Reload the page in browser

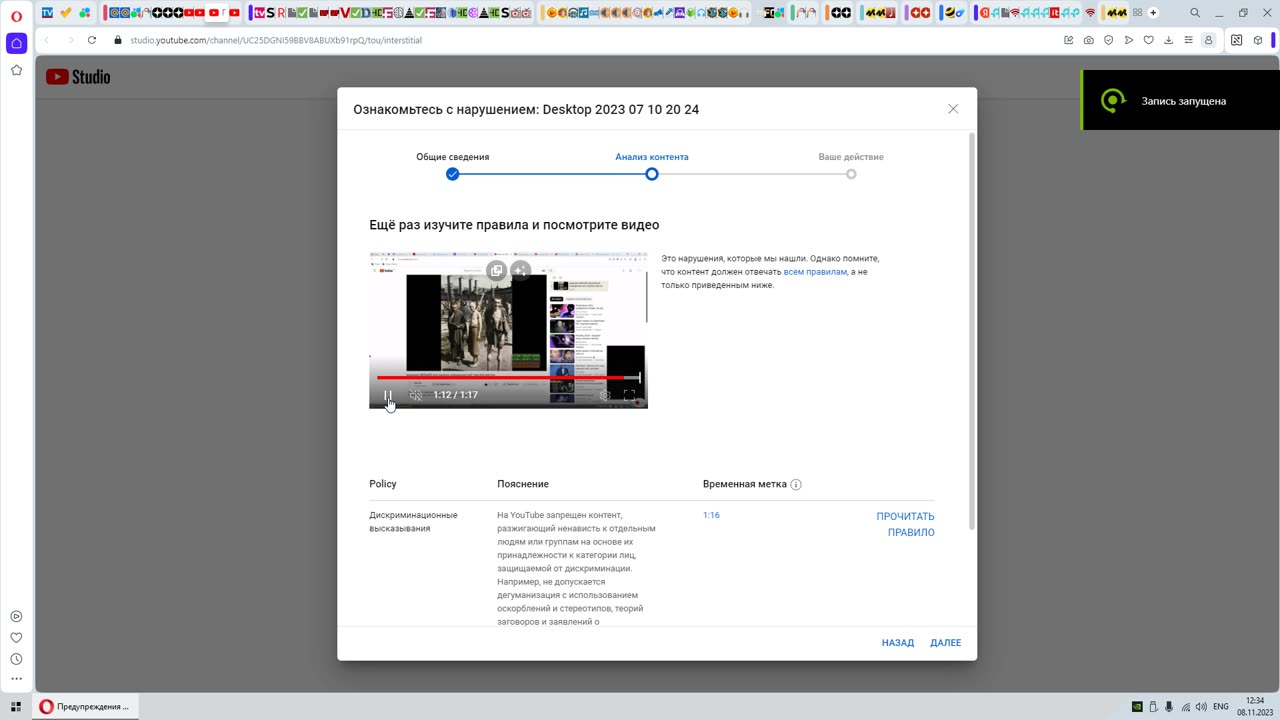coord(92,40)
